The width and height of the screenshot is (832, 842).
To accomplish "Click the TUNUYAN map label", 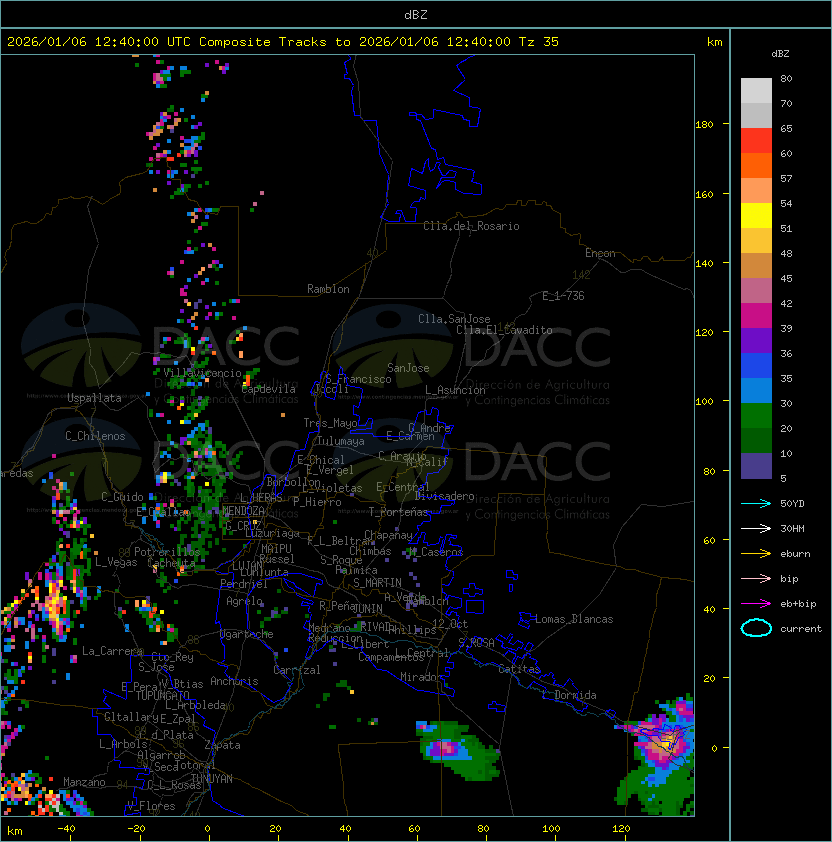I will click(x=212, y=779).
